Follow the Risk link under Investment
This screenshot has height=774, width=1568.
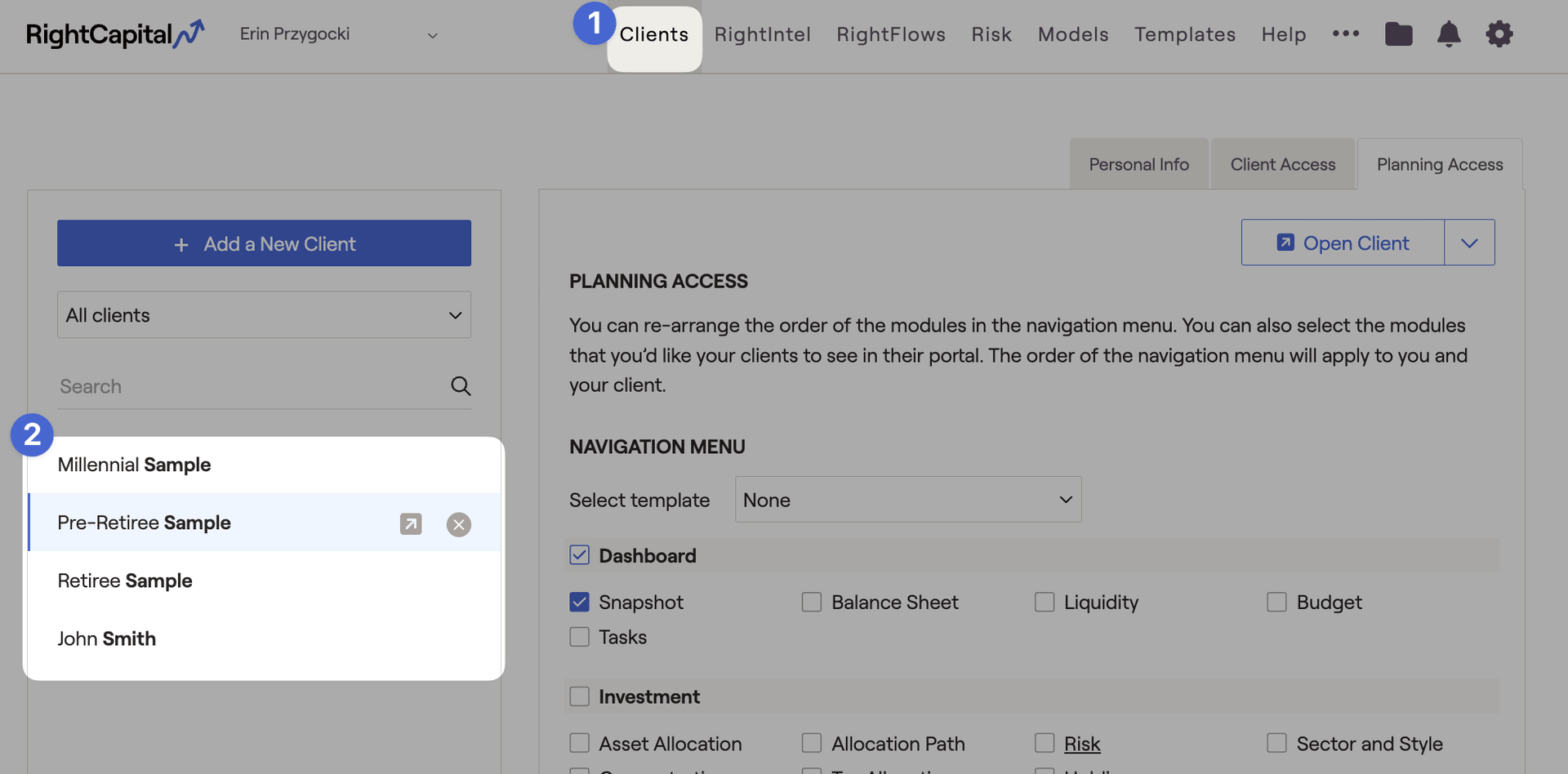coord(1082,744)
